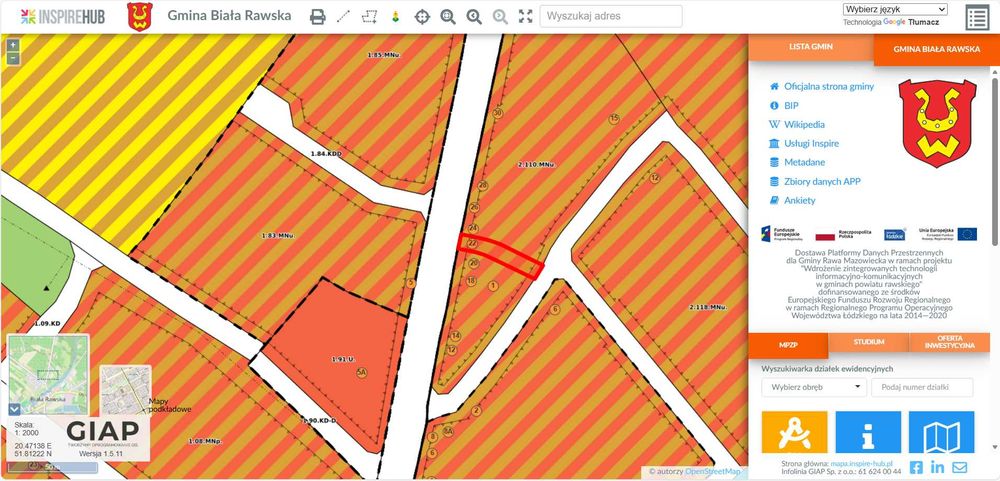The height and width of the screenshot is (481, 1000).
Task: Click the 1.08.MNp zone label
Action: (x=205, y=441)
